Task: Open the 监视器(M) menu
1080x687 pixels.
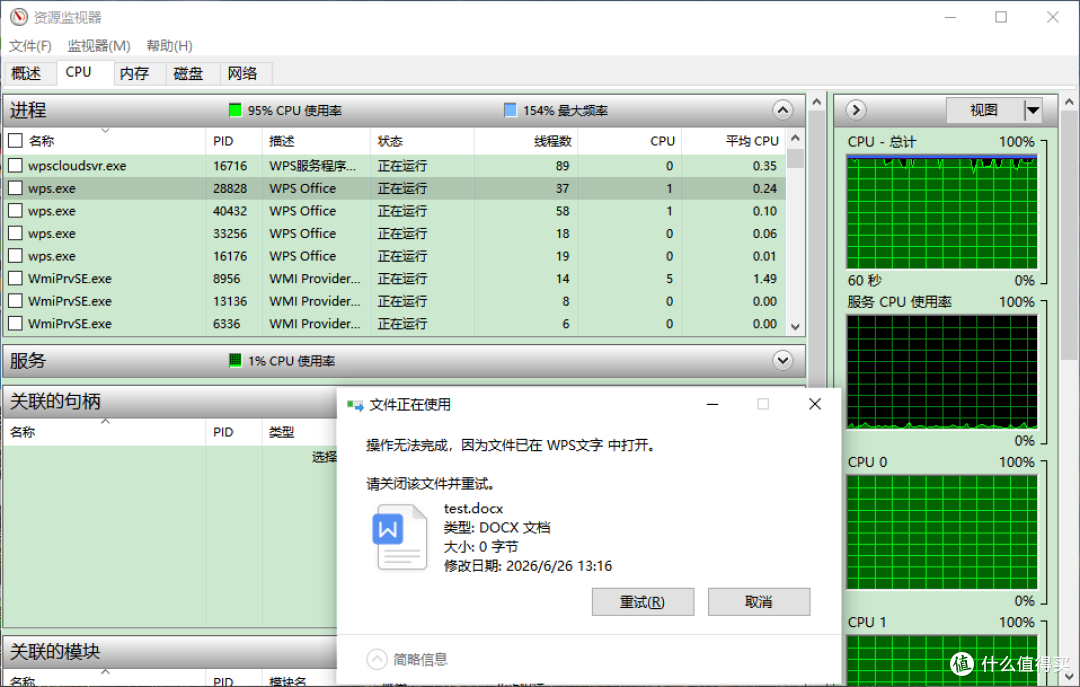Action: 98,45
